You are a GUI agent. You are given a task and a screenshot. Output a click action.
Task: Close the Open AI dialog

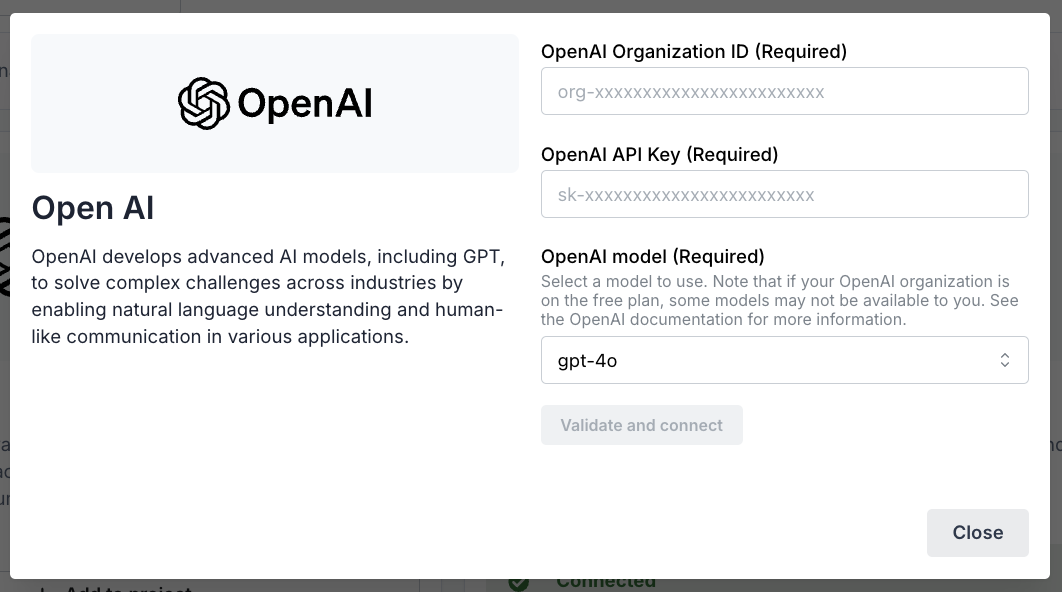[x=977, y=533]
